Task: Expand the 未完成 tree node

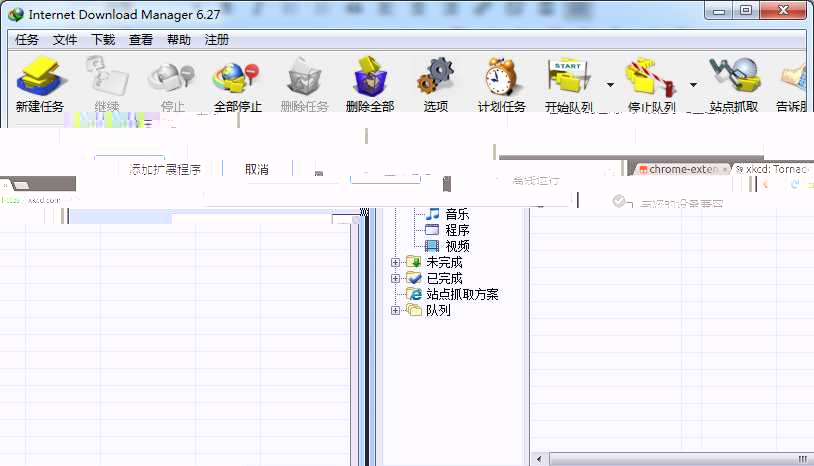Action: coord(395,263)
